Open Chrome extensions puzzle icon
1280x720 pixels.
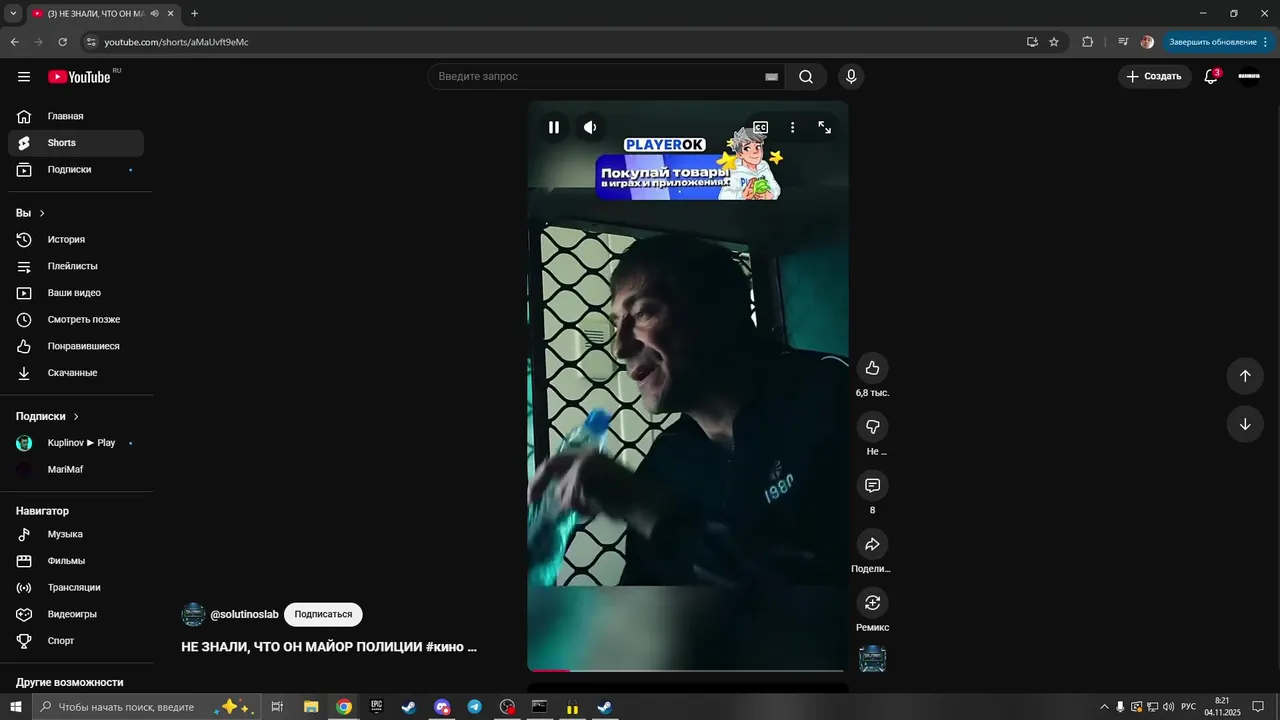[1088, 42]
